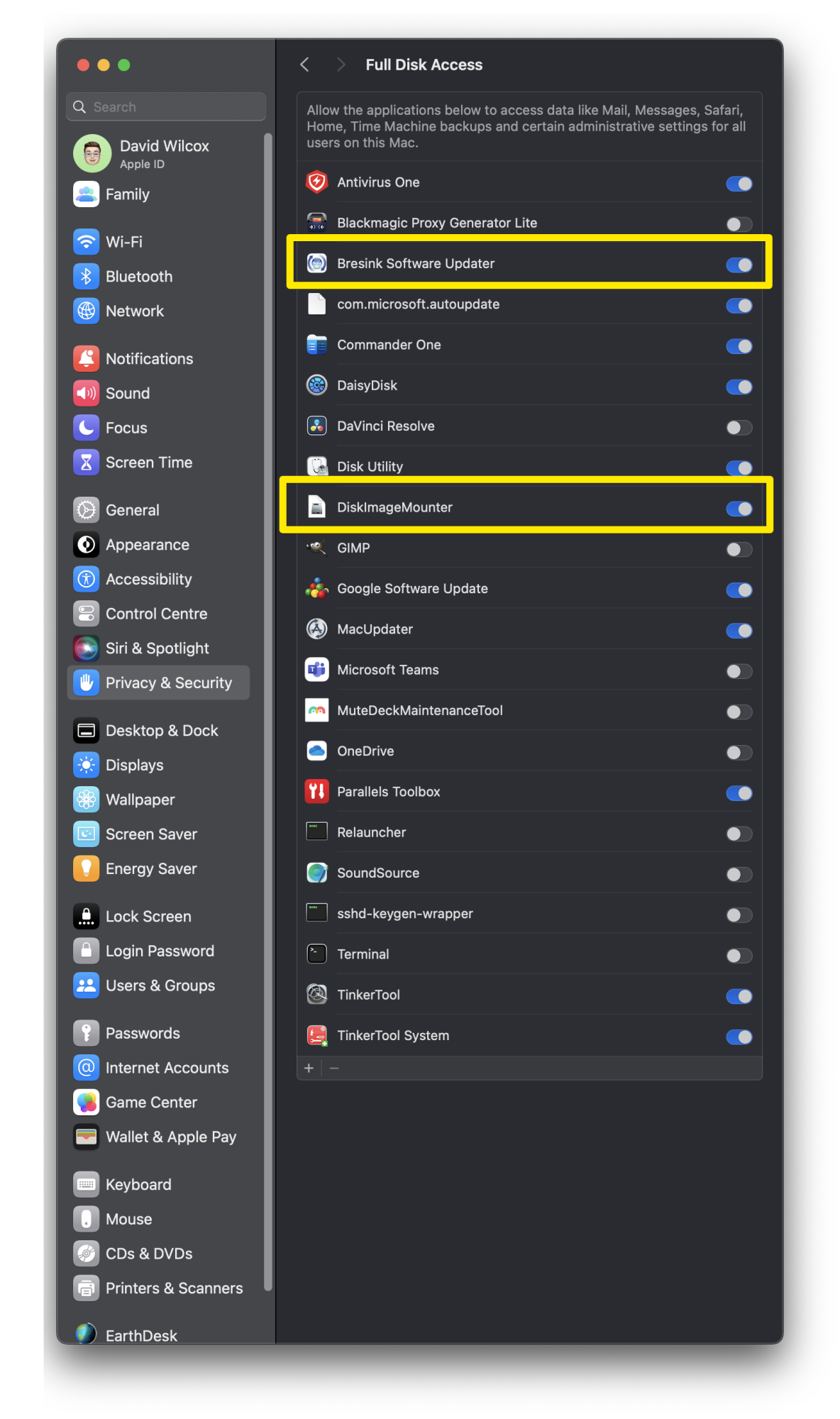Screen dimensions: 840x1419
Task: Click the TinkerTool System icon
Action: tap(316, 1035)
